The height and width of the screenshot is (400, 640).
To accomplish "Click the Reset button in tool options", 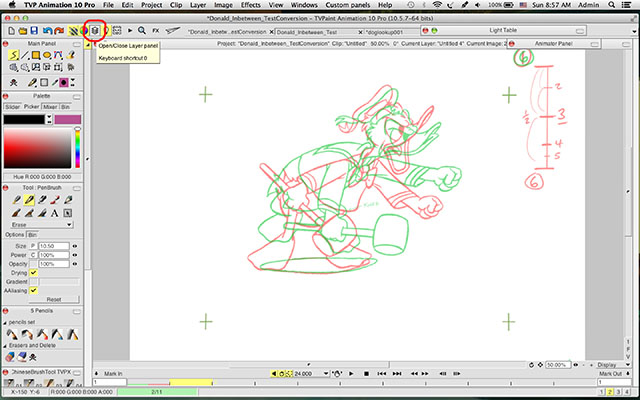I will tap(54, 299).
